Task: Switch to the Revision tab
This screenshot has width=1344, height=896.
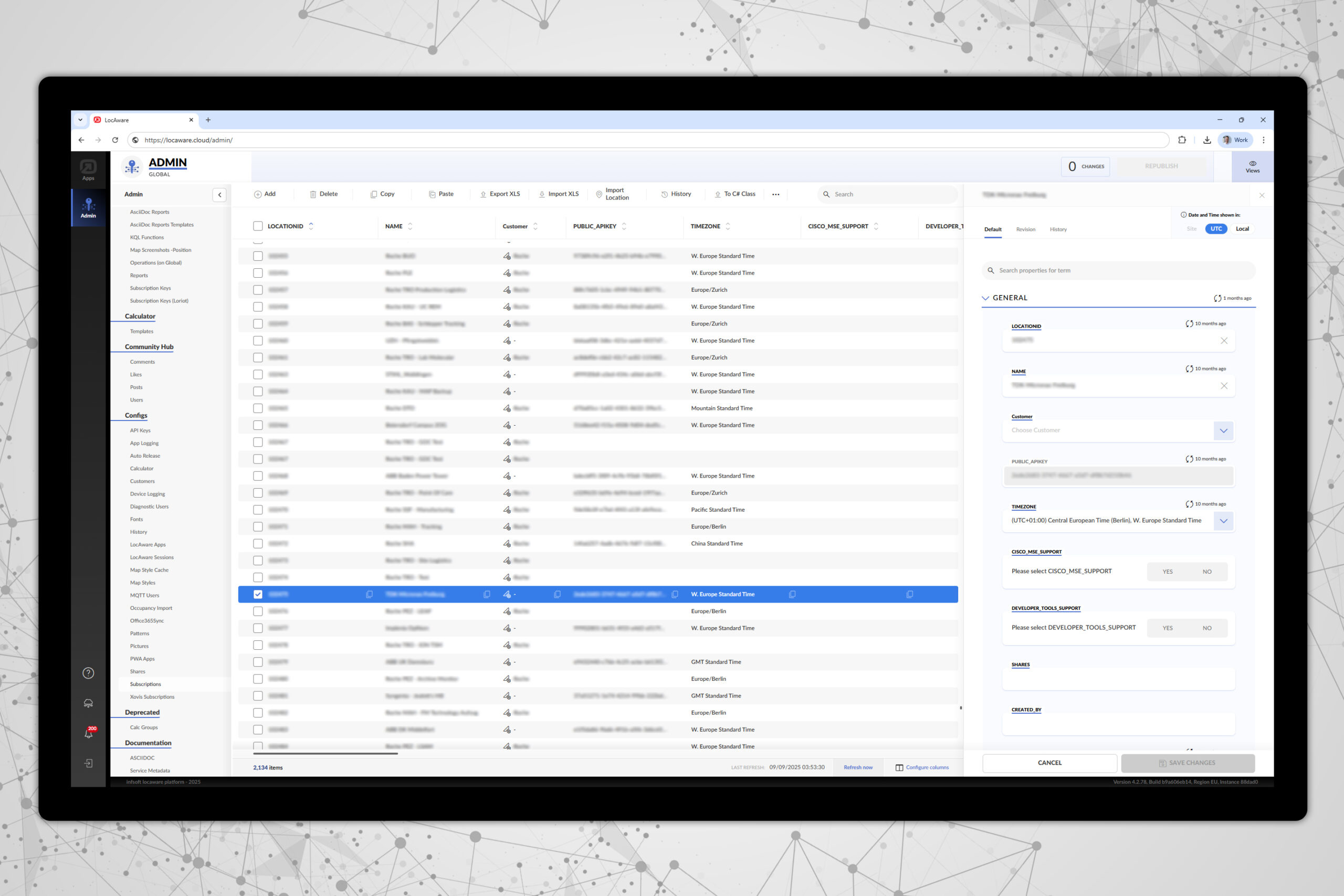Action: pyautogui.click(x=1025, y=230)
